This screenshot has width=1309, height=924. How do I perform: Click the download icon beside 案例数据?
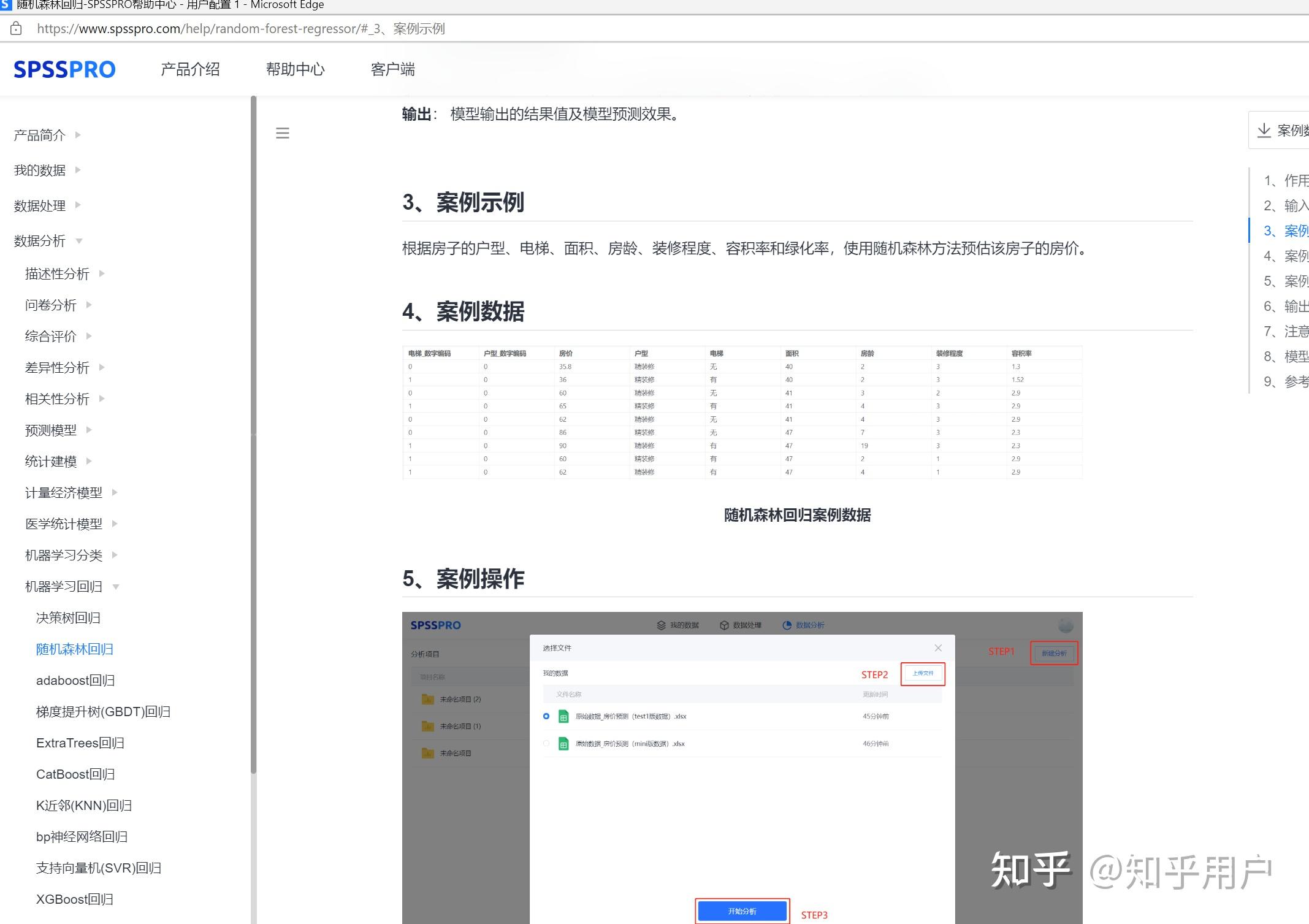[x=1264, y=130]
